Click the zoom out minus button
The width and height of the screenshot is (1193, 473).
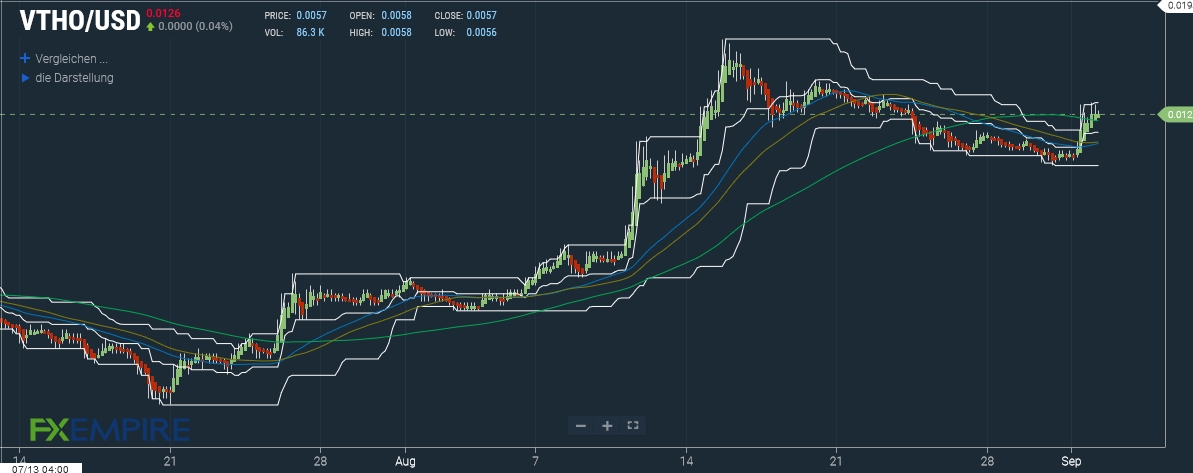coord(581,426)
